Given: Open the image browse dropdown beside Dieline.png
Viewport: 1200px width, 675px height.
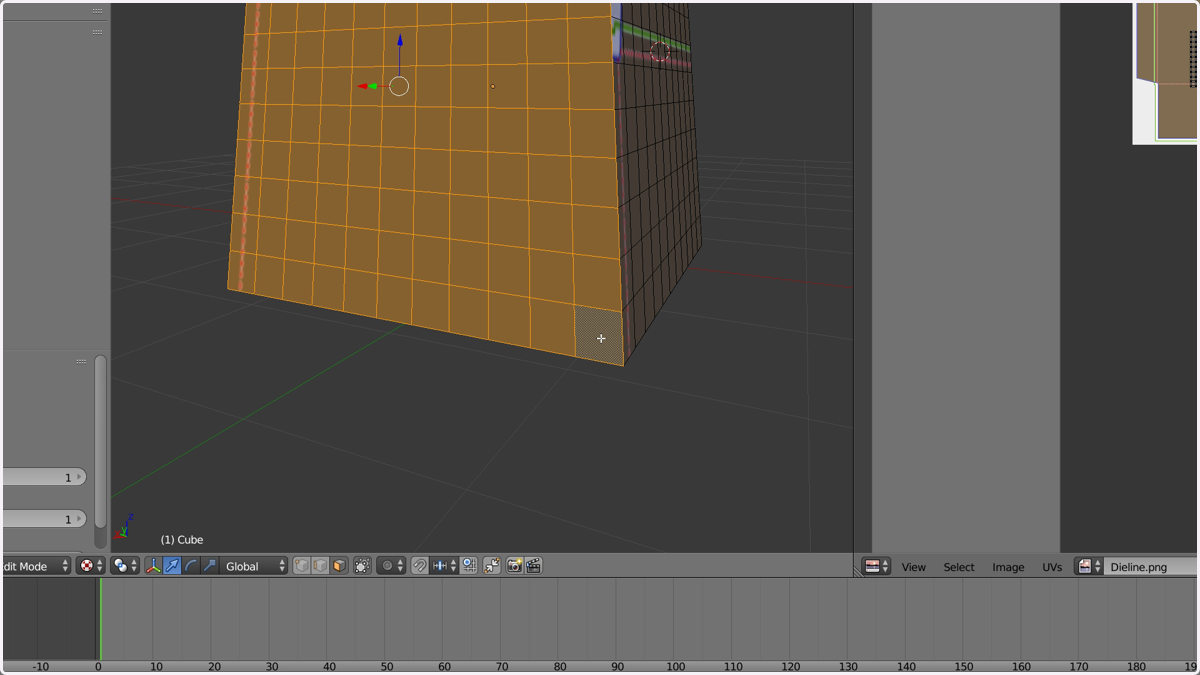Looking at the screenshot, I should (1089, 567).
